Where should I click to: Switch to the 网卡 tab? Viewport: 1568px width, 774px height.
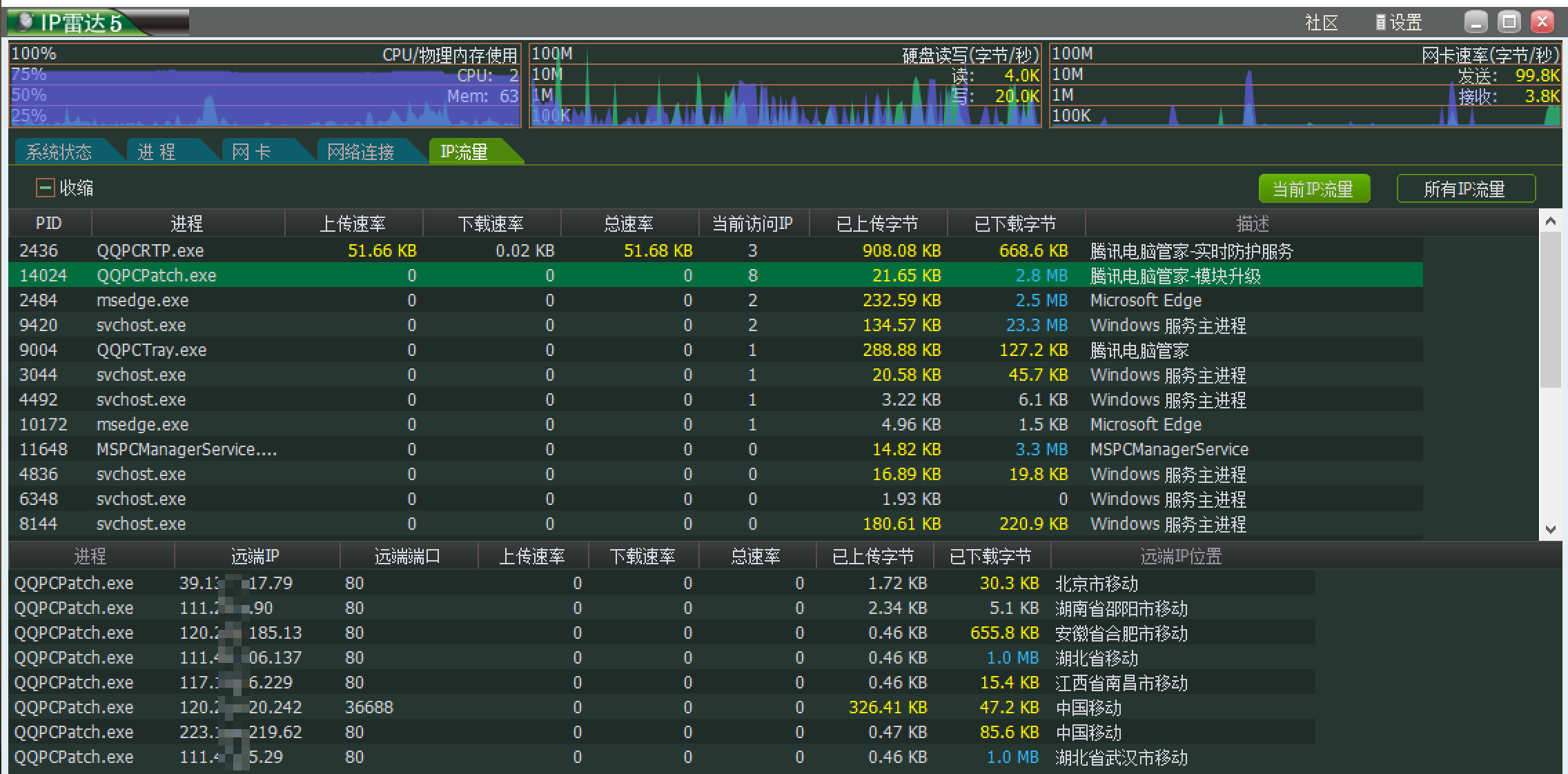pos(251,152)
